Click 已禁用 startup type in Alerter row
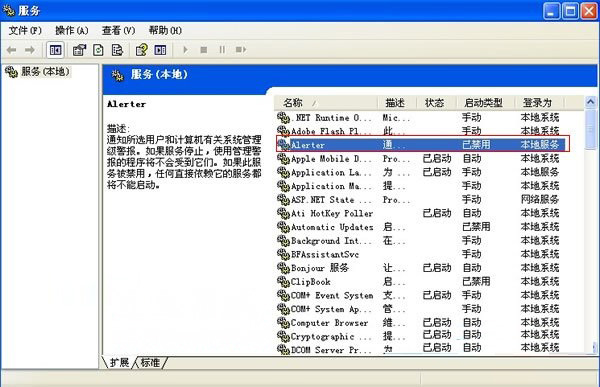This screenshot has height=387, width=600. coord(476,145)
